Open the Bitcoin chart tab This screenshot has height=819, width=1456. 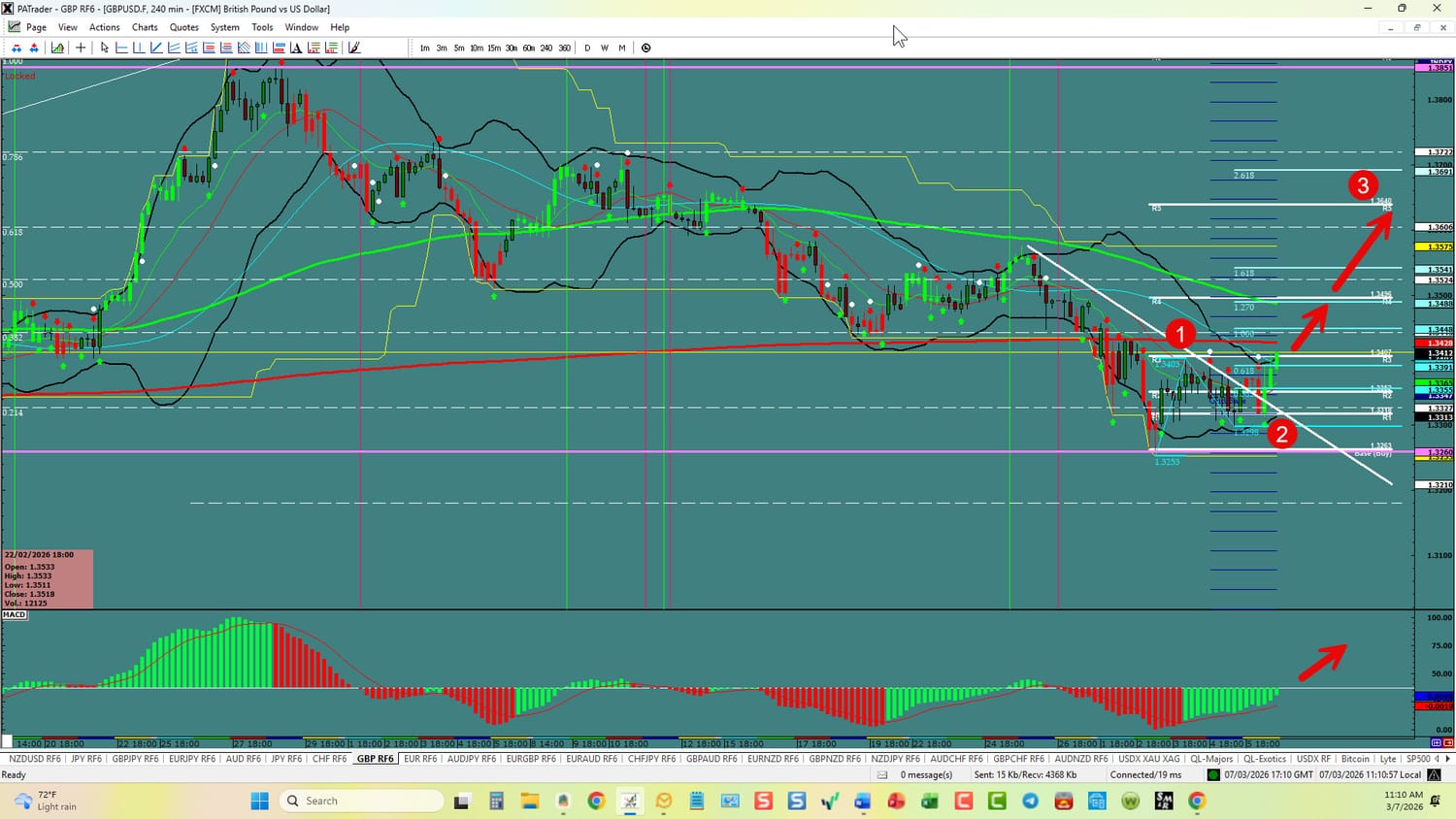pos(1355,759)
